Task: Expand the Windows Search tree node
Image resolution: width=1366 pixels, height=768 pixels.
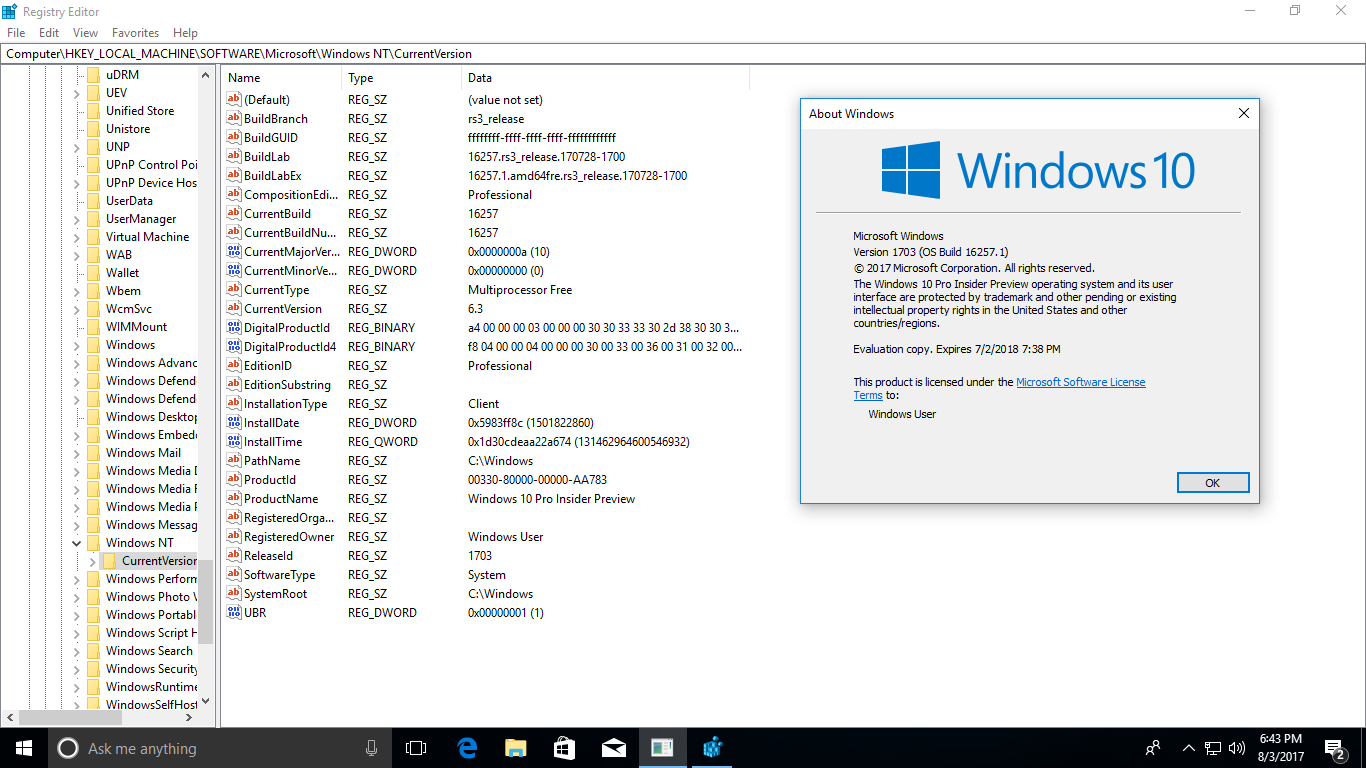Action: (77, 651)
